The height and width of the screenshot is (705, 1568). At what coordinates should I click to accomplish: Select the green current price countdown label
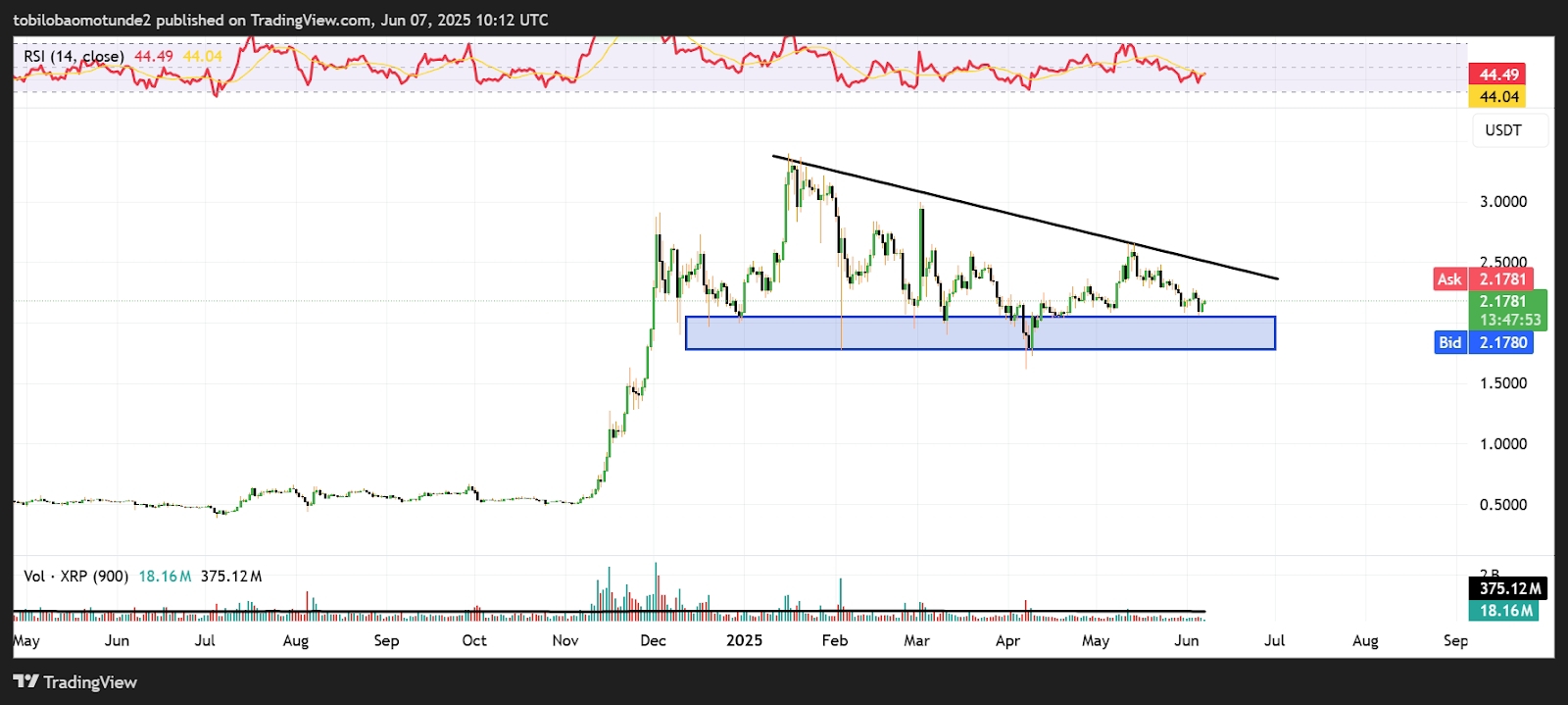(1509, 311)
